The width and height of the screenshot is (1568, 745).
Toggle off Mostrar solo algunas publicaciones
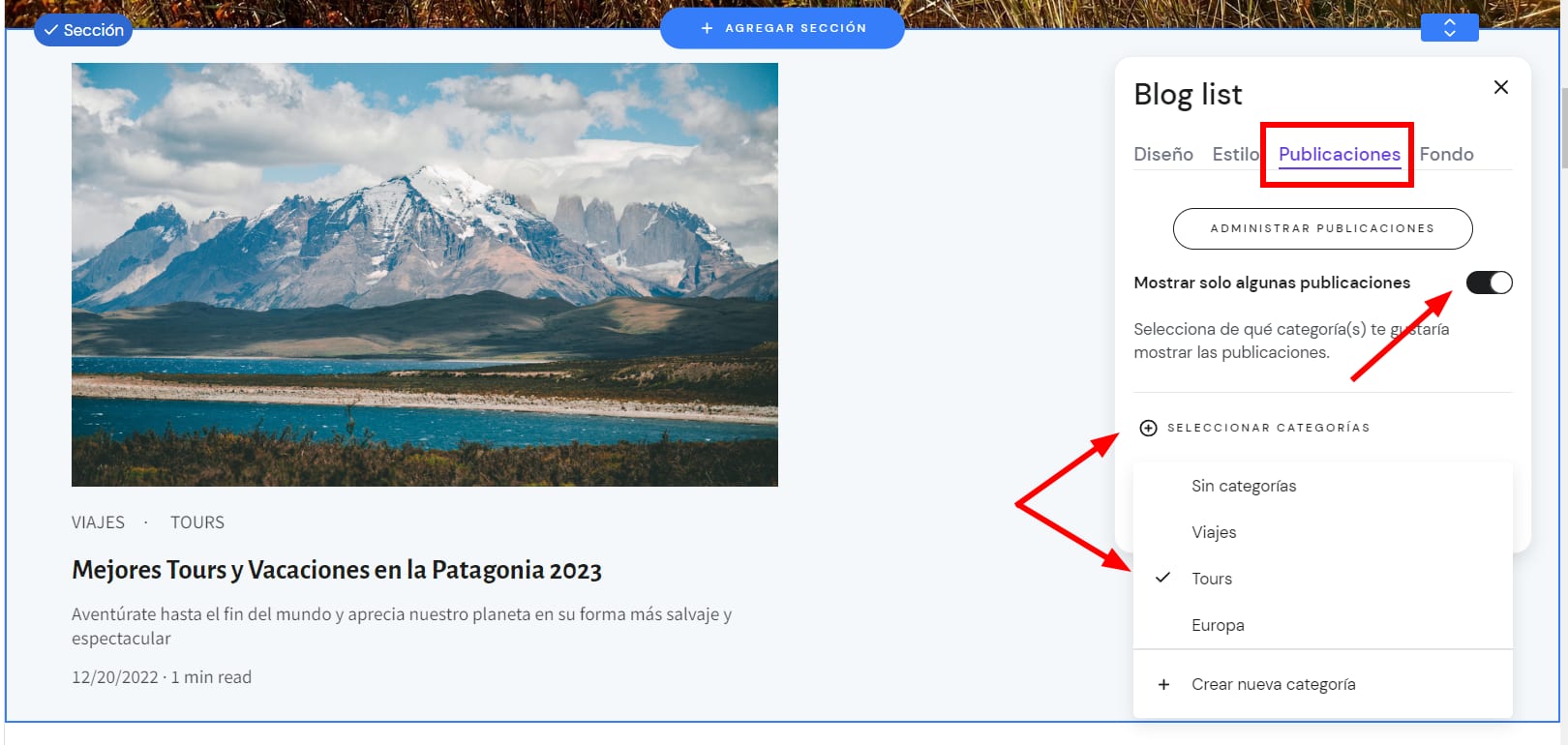click(1488, 283)
